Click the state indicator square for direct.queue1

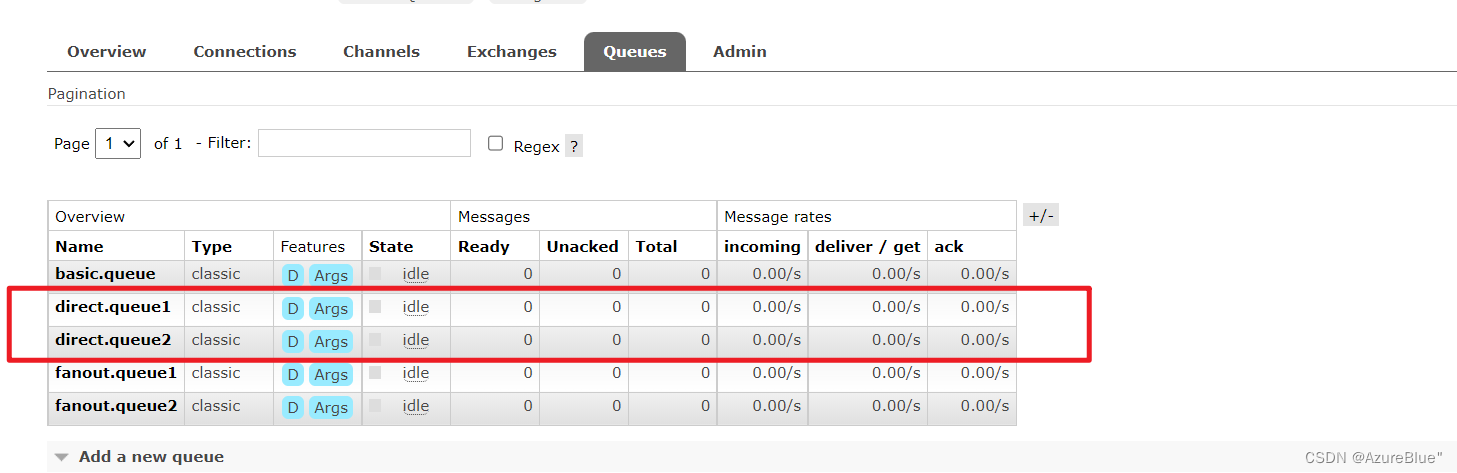tap(375, 306)
